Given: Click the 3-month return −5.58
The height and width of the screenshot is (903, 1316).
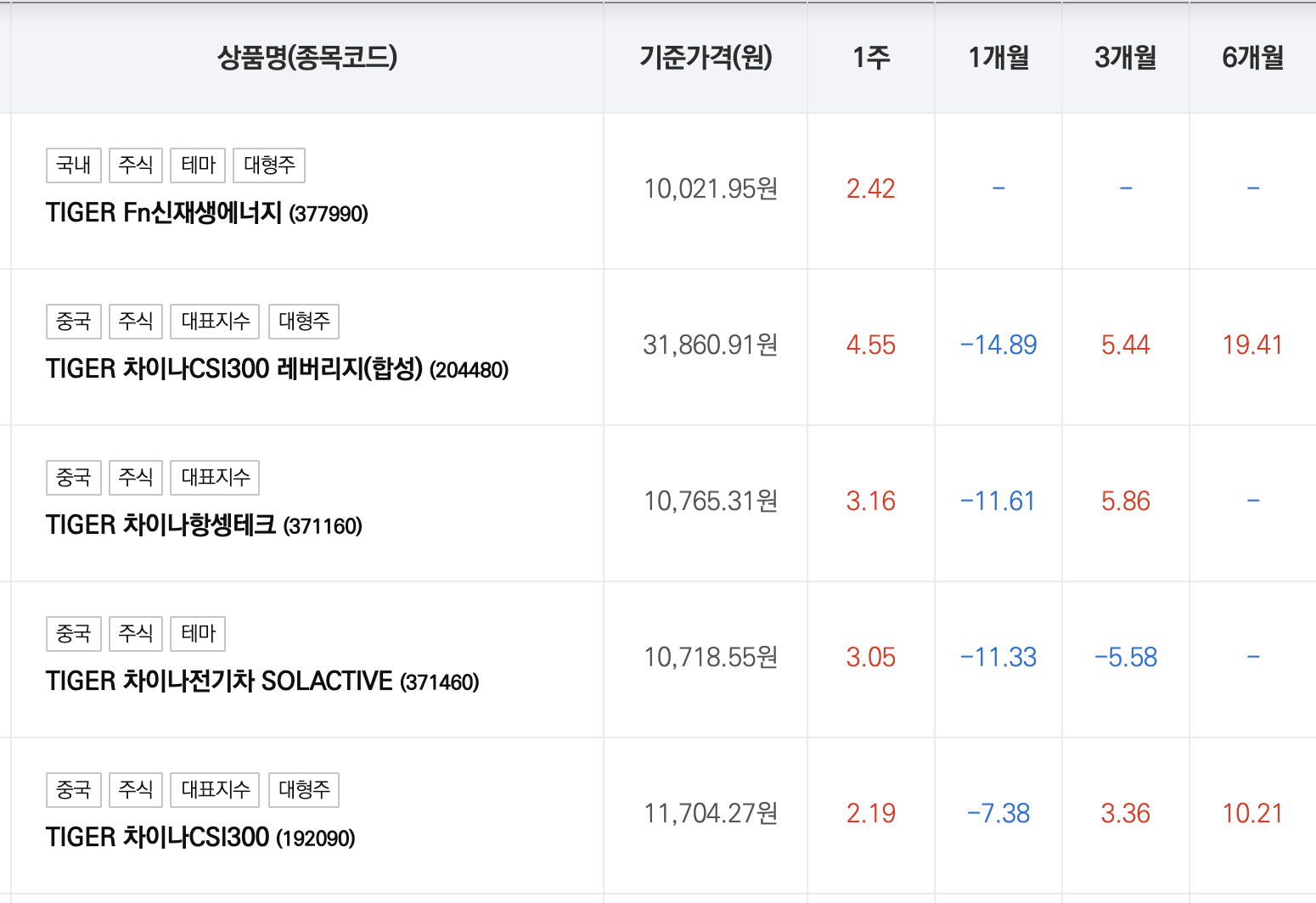Looking at the screenshot, I should (1126, 657).
